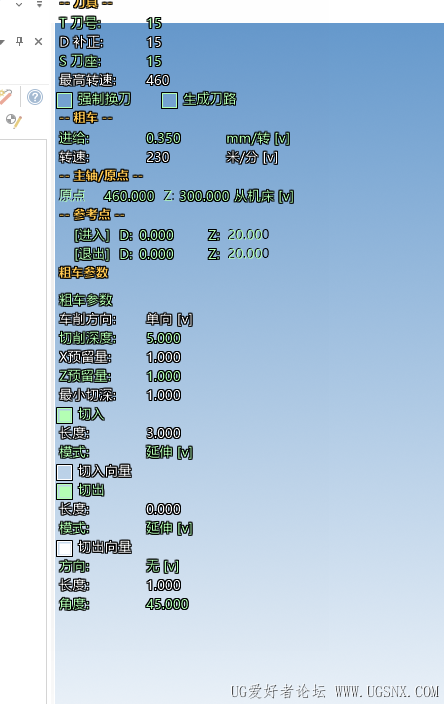Screen dimensions: 444x704
Task: Open the chevron-down menu at the top left
Action: click(19, 4)
